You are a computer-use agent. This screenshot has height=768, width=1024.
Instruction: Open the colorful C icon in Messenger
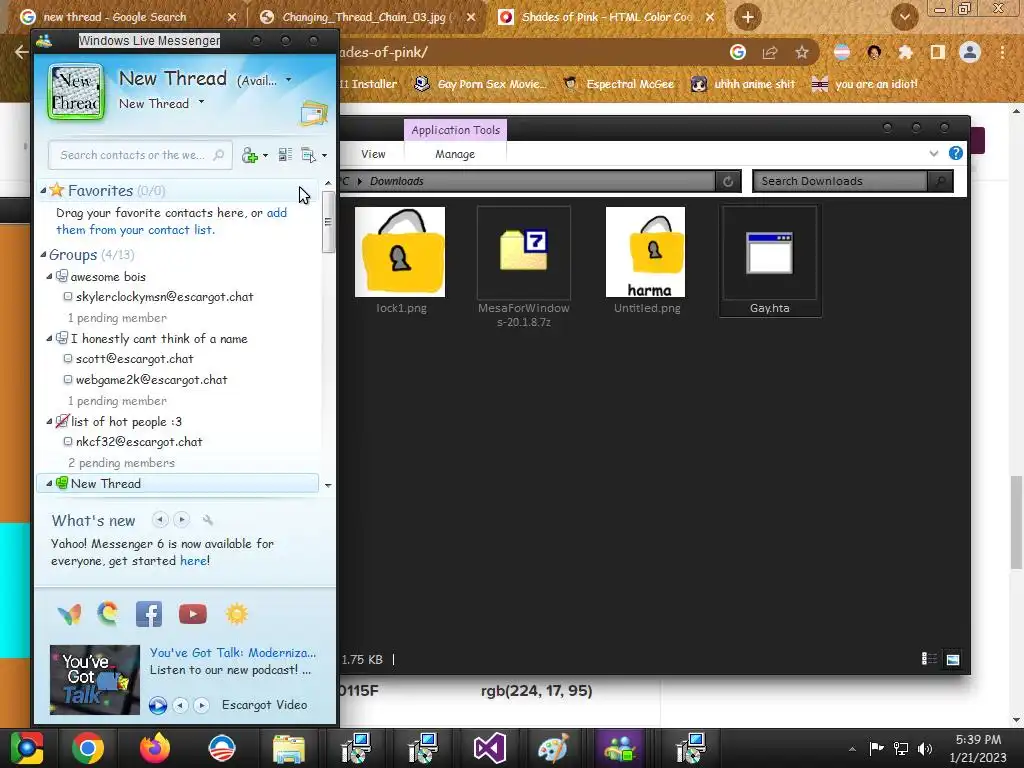click(x=108, y=614)
